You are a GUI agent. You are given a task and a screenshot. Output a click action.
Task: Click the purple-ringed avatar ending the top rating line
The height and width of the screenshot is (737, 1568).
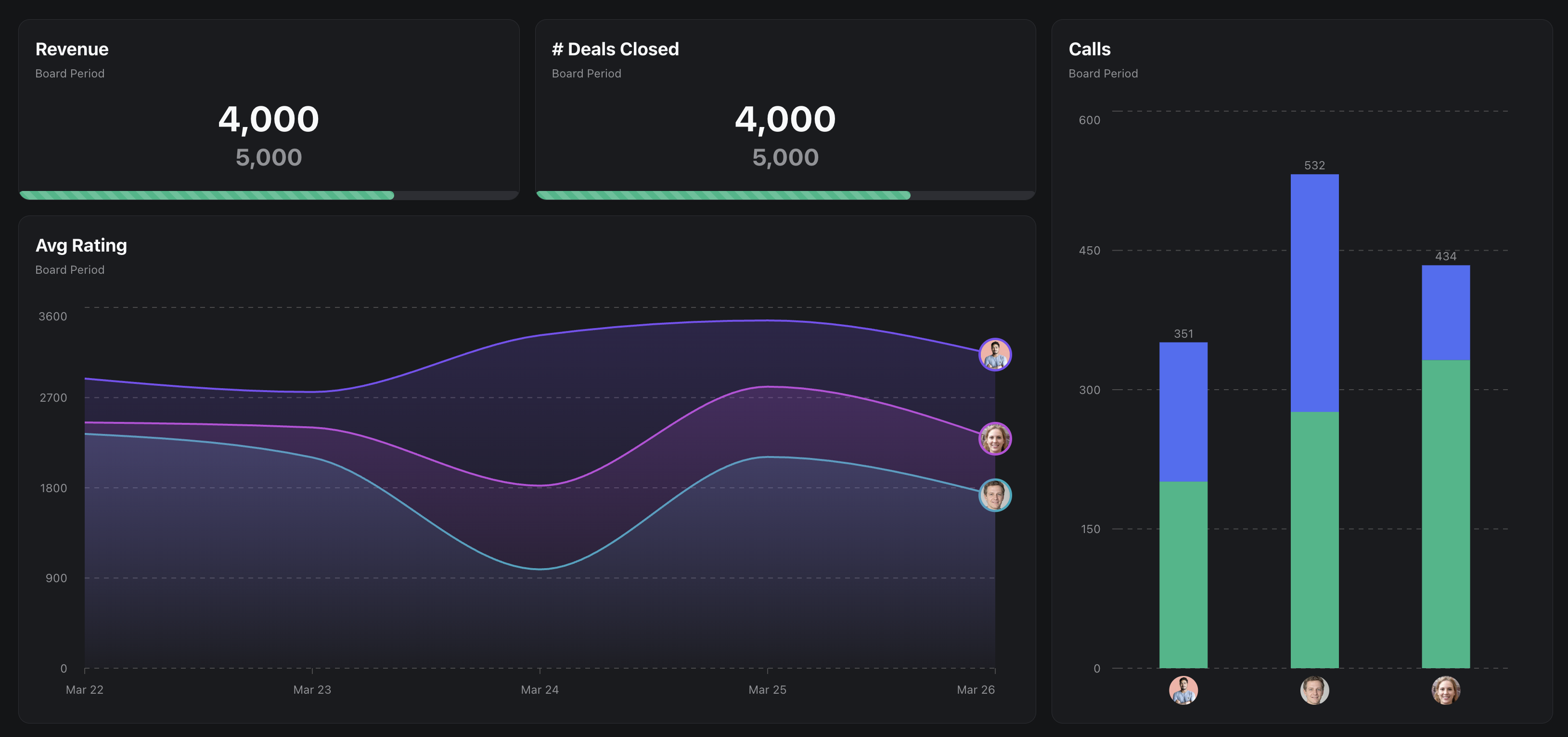point(995,354)
